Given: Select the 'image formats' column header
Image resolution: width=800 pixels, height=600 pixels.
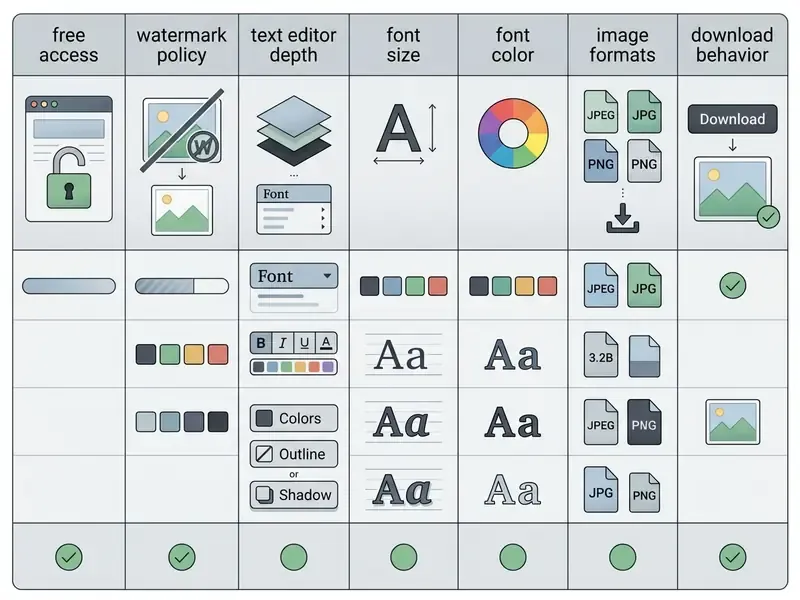Looking at the screenshot, I should point(622,45).
